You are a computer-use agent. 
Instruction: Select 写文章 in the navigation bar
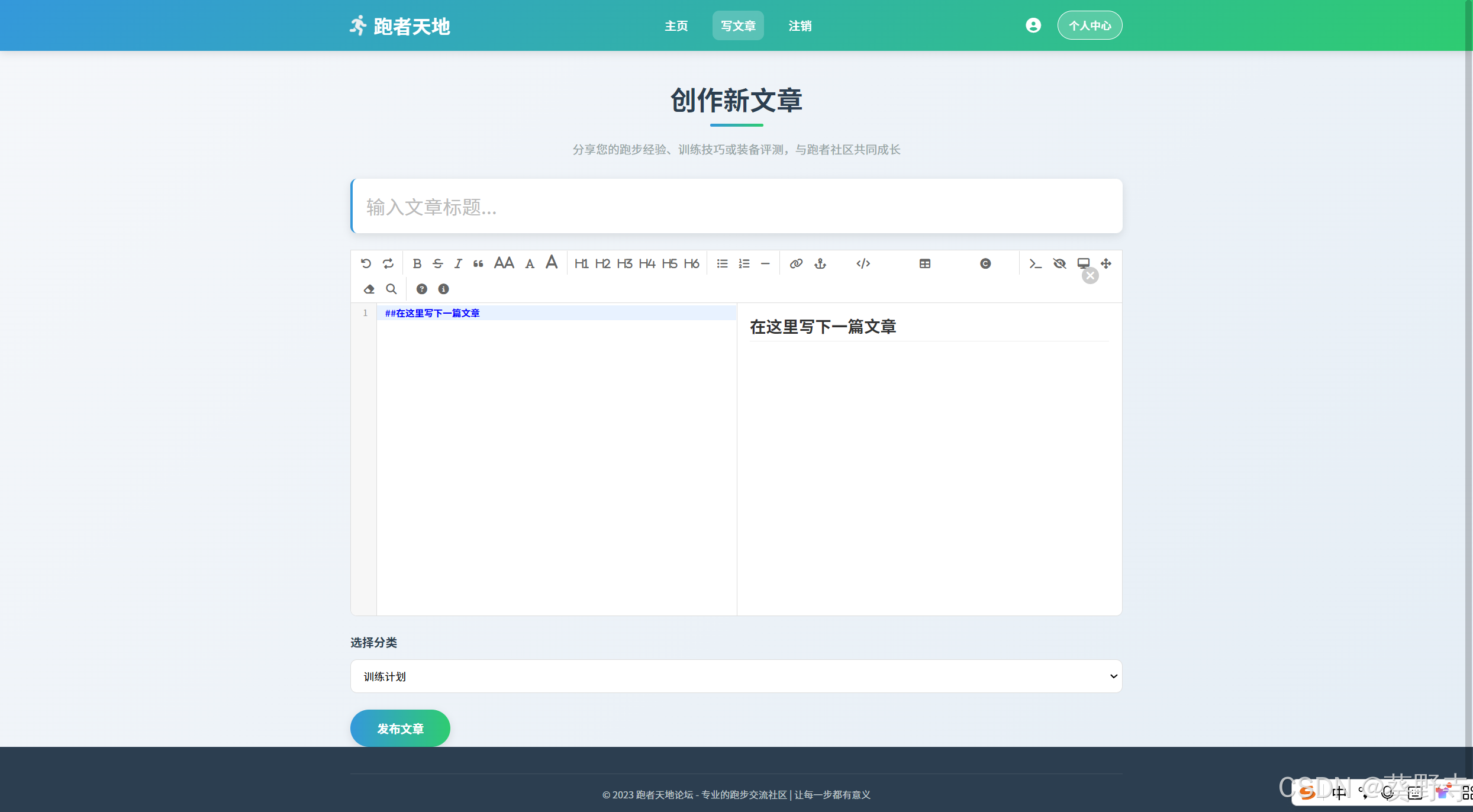point(738,25)
